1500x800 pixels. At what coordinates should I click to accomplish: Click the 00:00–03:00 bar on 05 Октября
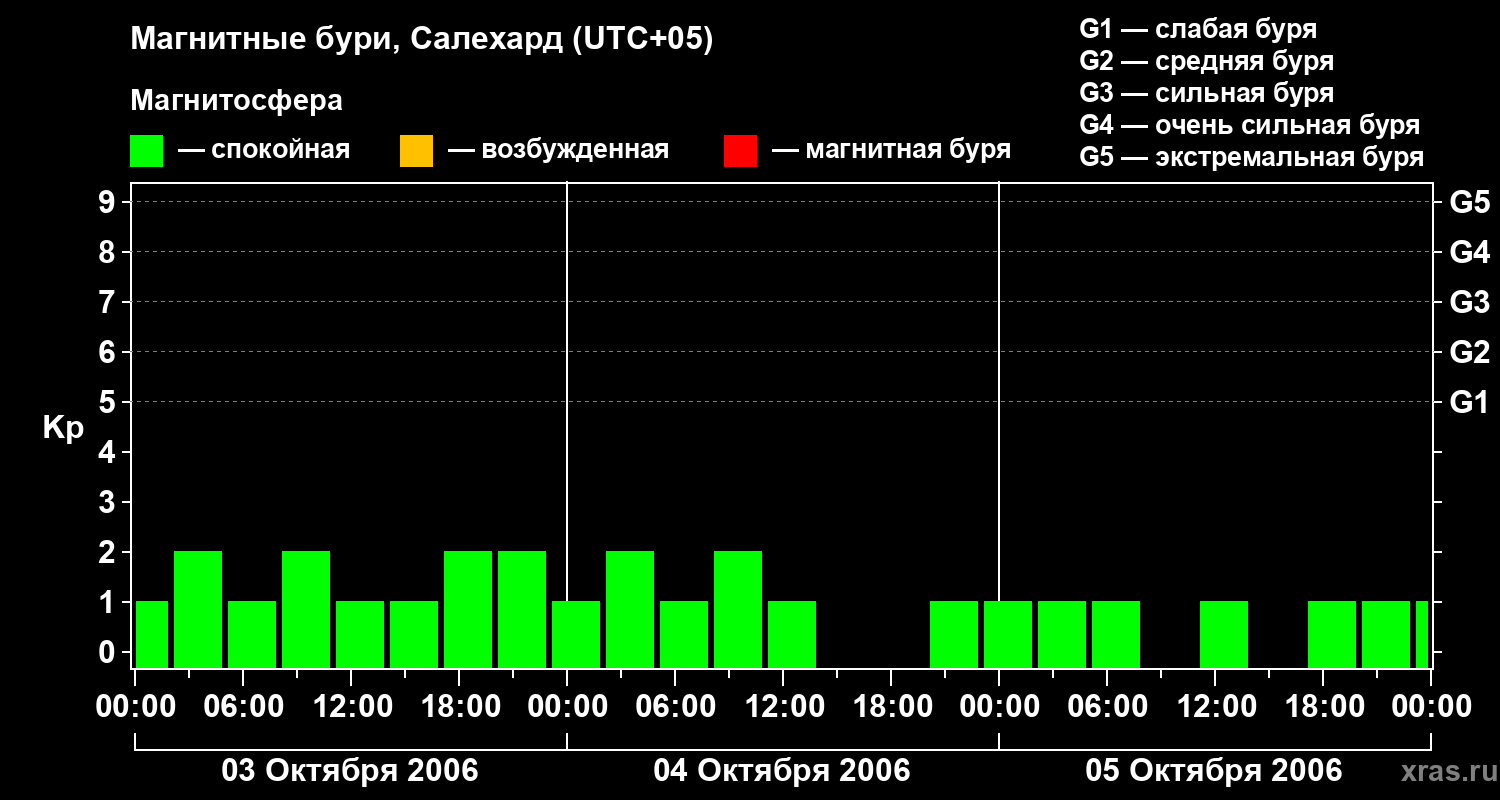(x=1008, y=634)
